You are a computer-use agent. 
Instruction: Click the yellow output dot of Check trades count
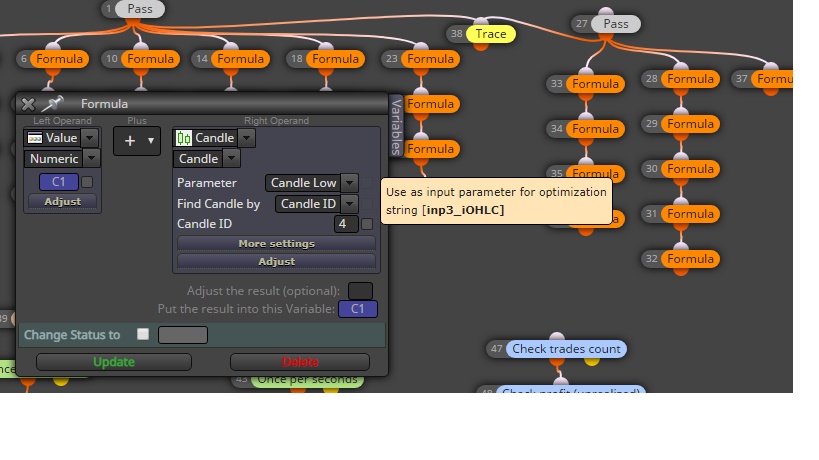[x=592, y=361]
